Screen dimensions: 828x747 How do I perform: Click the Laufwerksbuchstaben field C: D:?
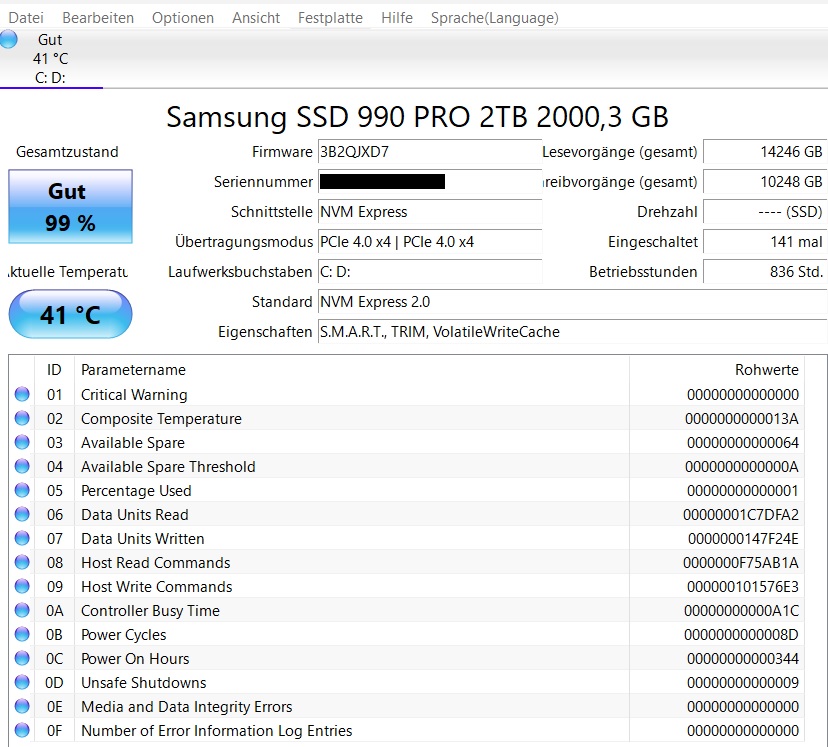pyautogui.click(x=430, y=272)
